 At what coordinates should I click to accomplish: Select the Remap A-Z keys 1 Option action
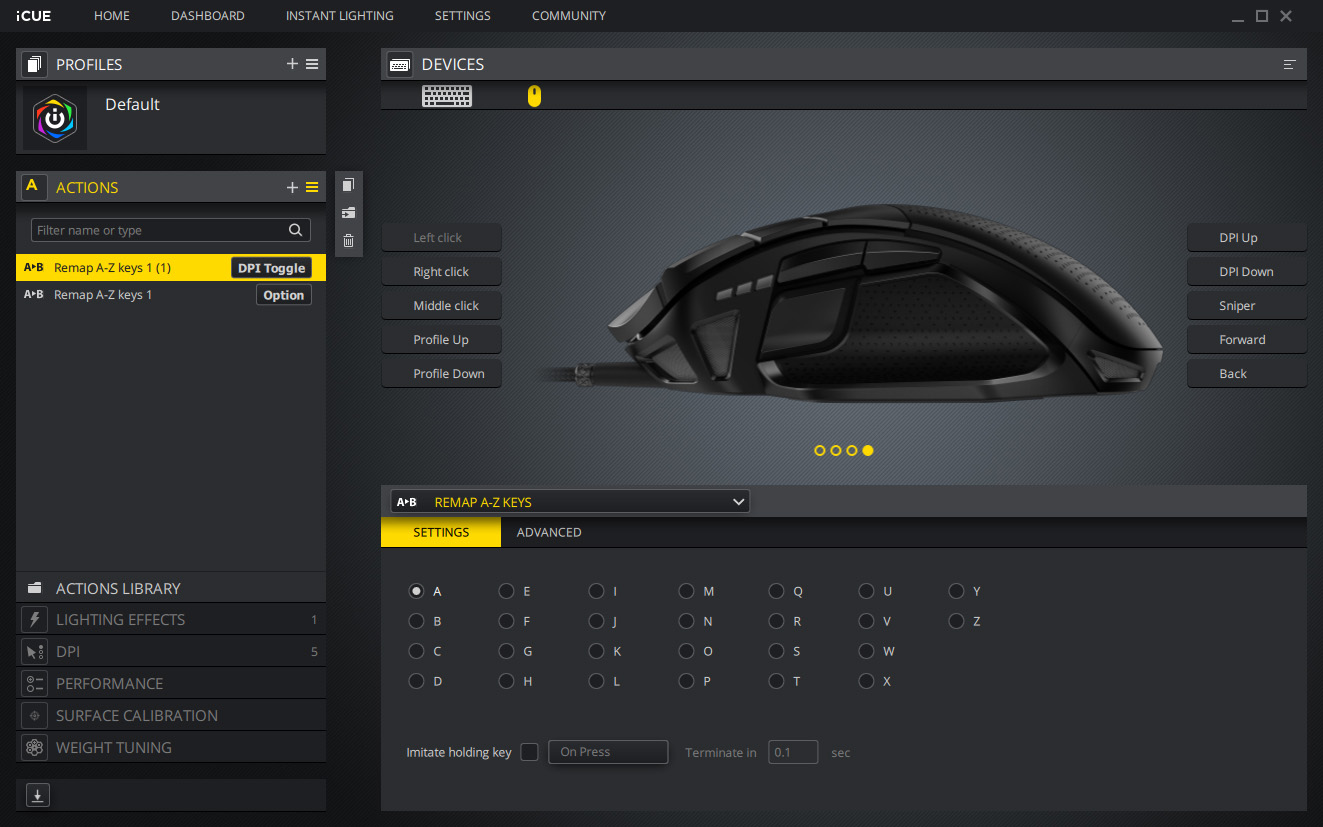(171, 295)
